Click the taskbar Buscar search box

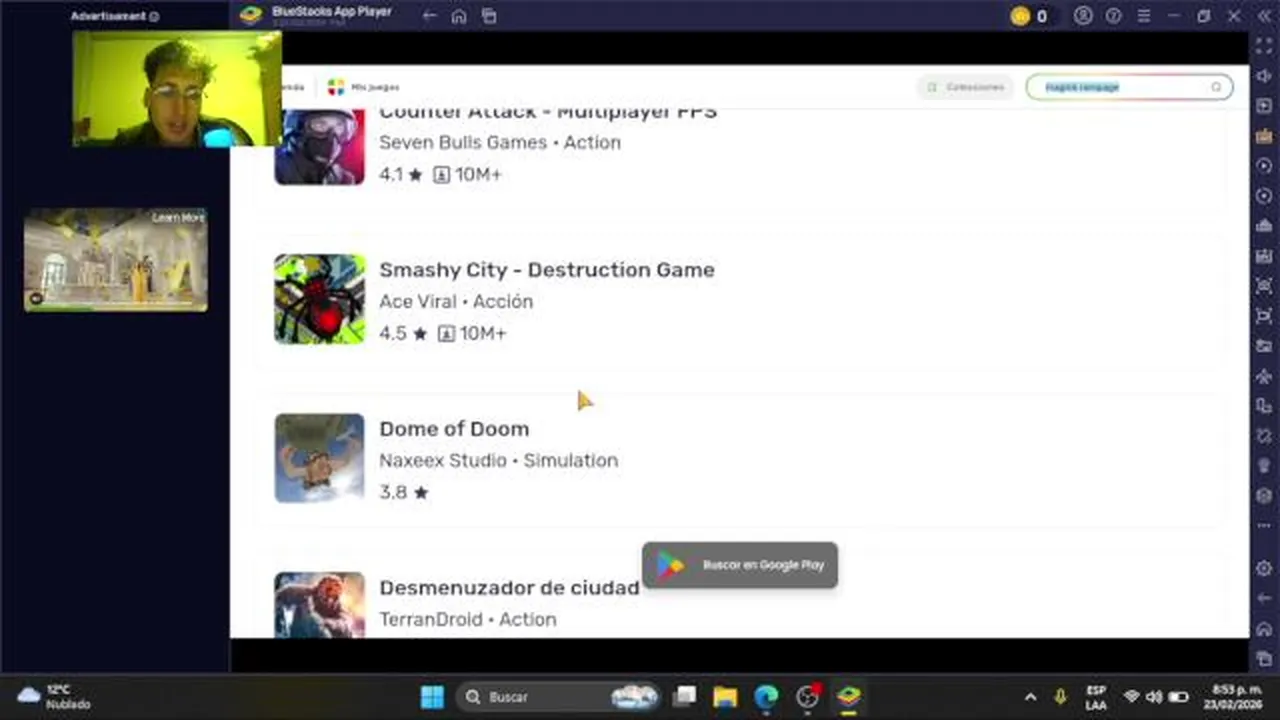(x=559, y=696)
